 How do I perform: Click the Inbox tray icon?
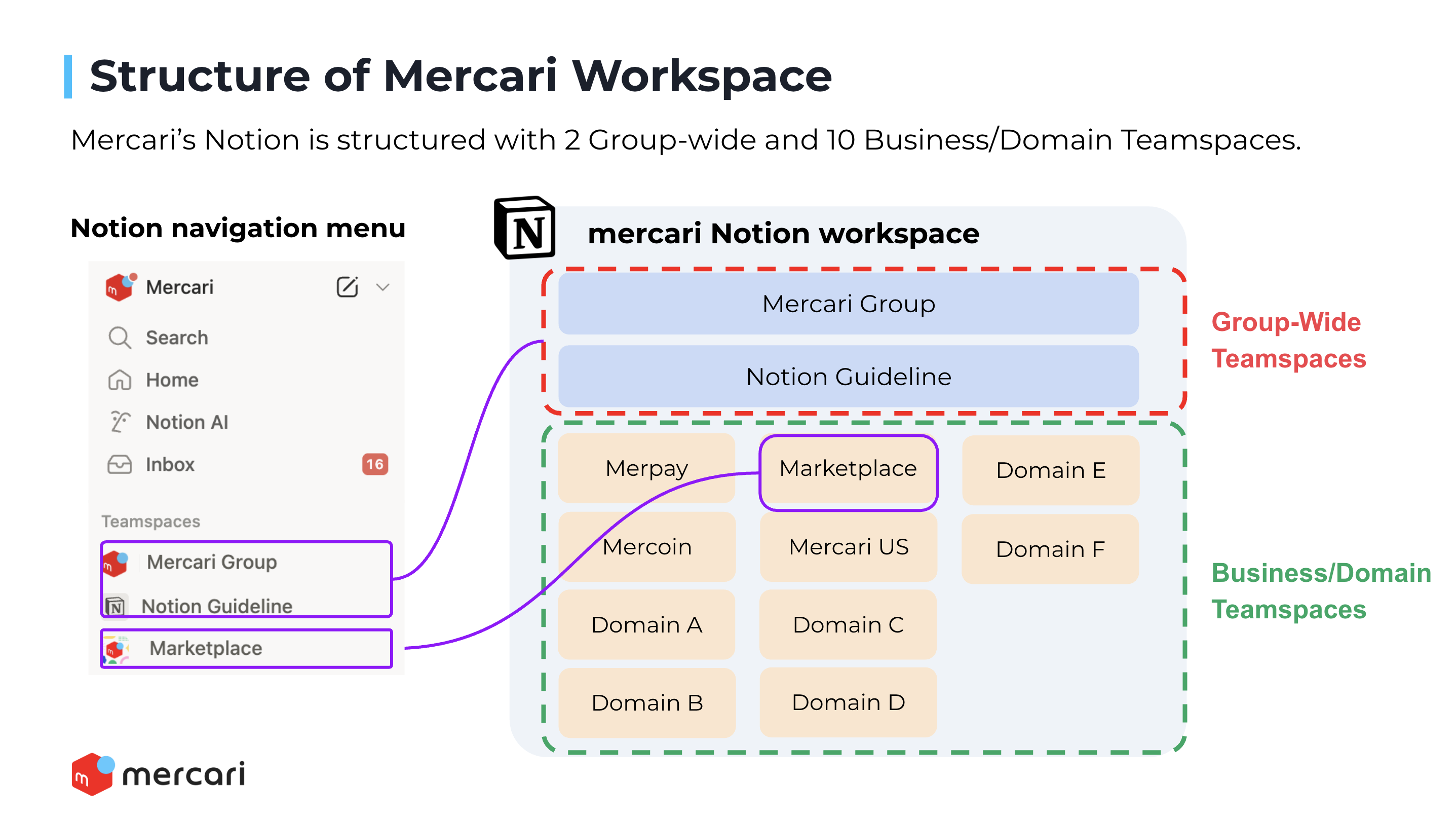pos(119,464)
